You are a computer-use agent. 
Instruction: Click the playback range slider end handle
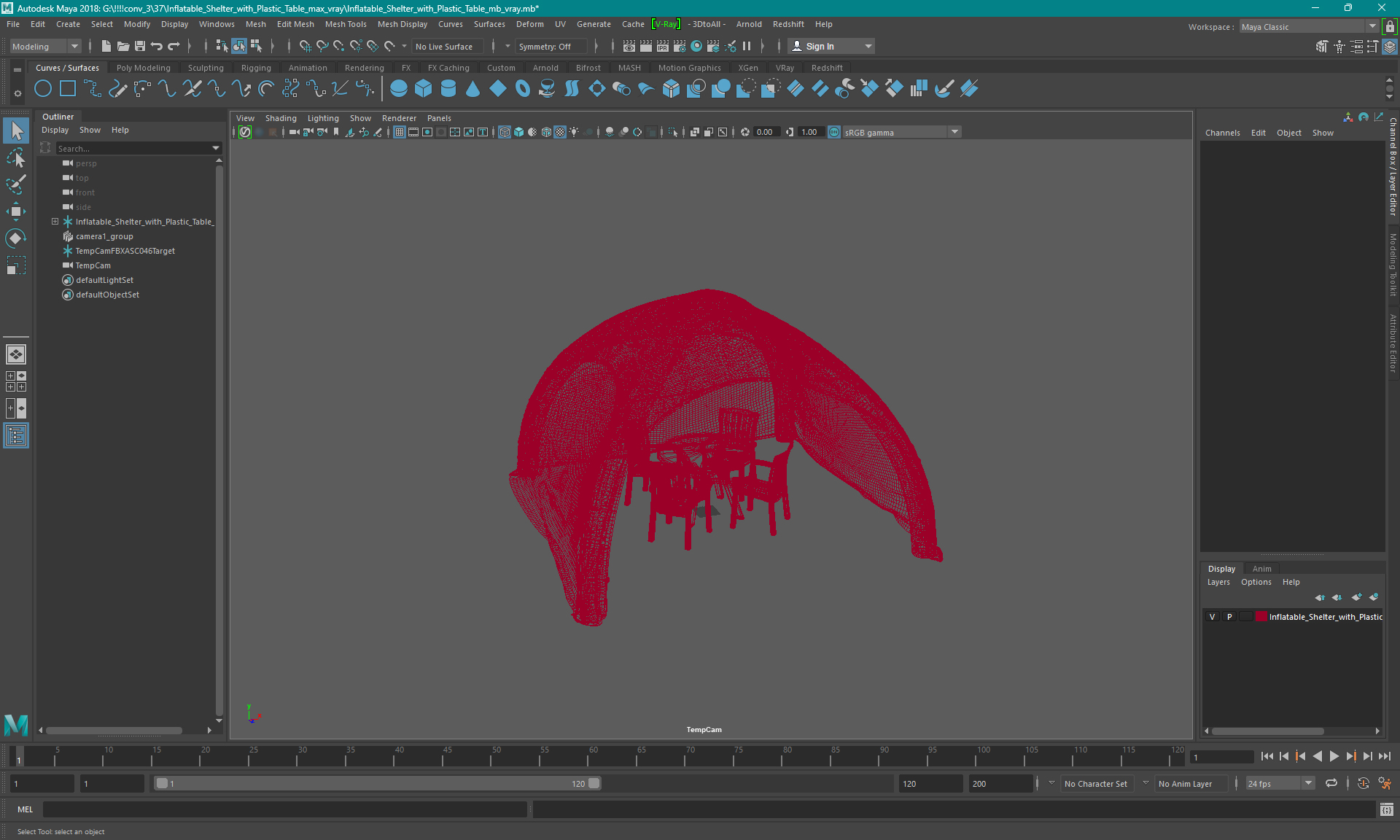point(594,783)
